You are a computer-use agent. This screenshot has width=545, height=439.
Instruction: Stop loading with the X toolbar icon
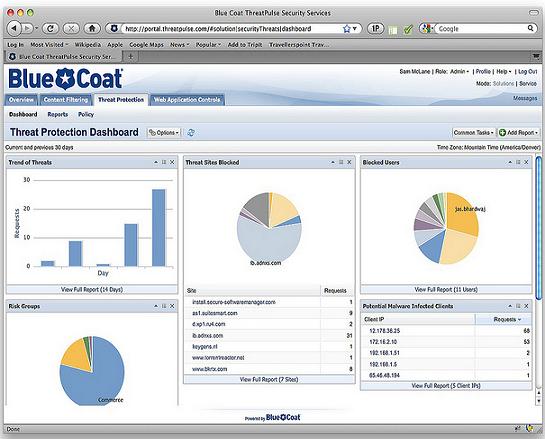71,29
